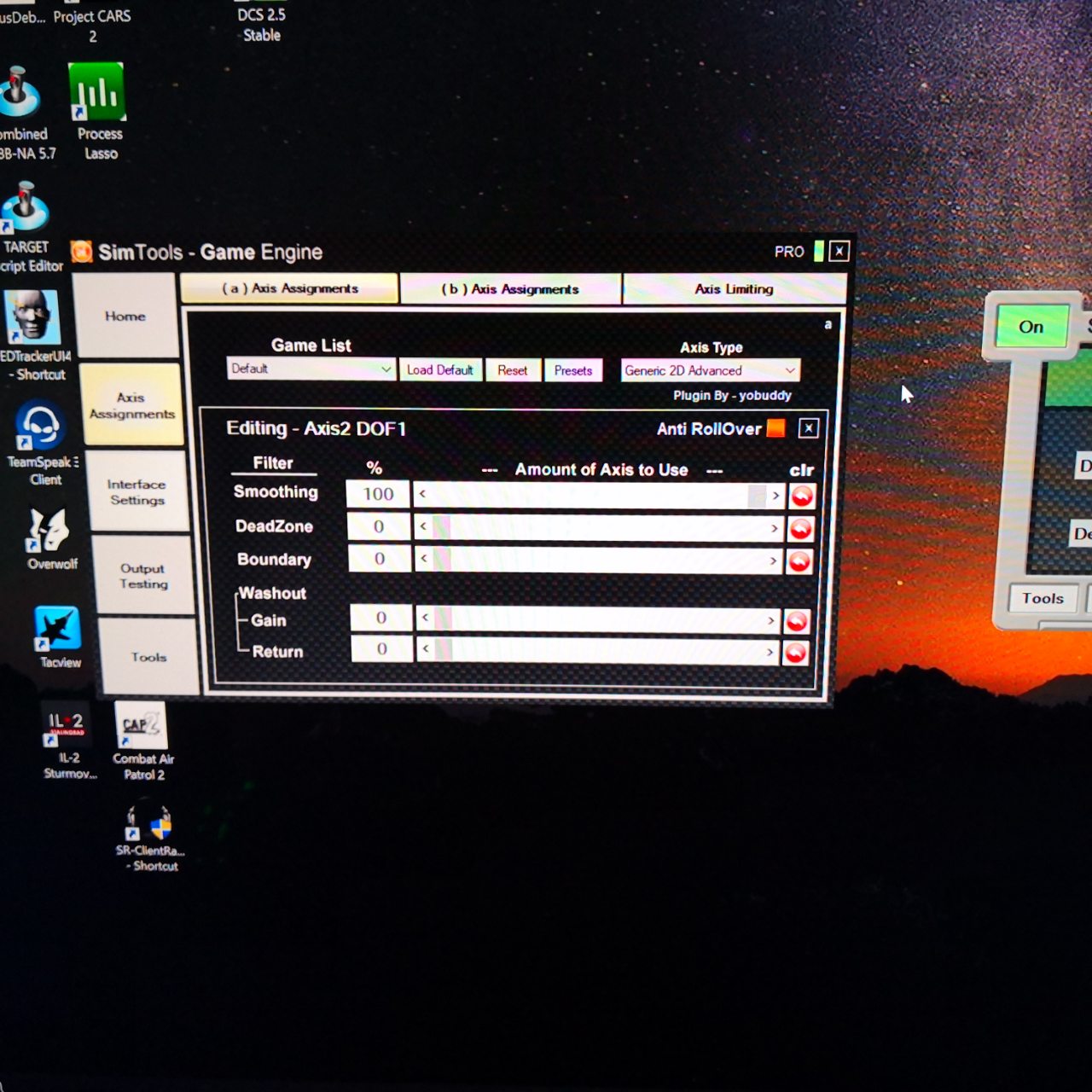The image size is (1092, 1092).
Task: Open the Output Testing section
Action: 143,576
